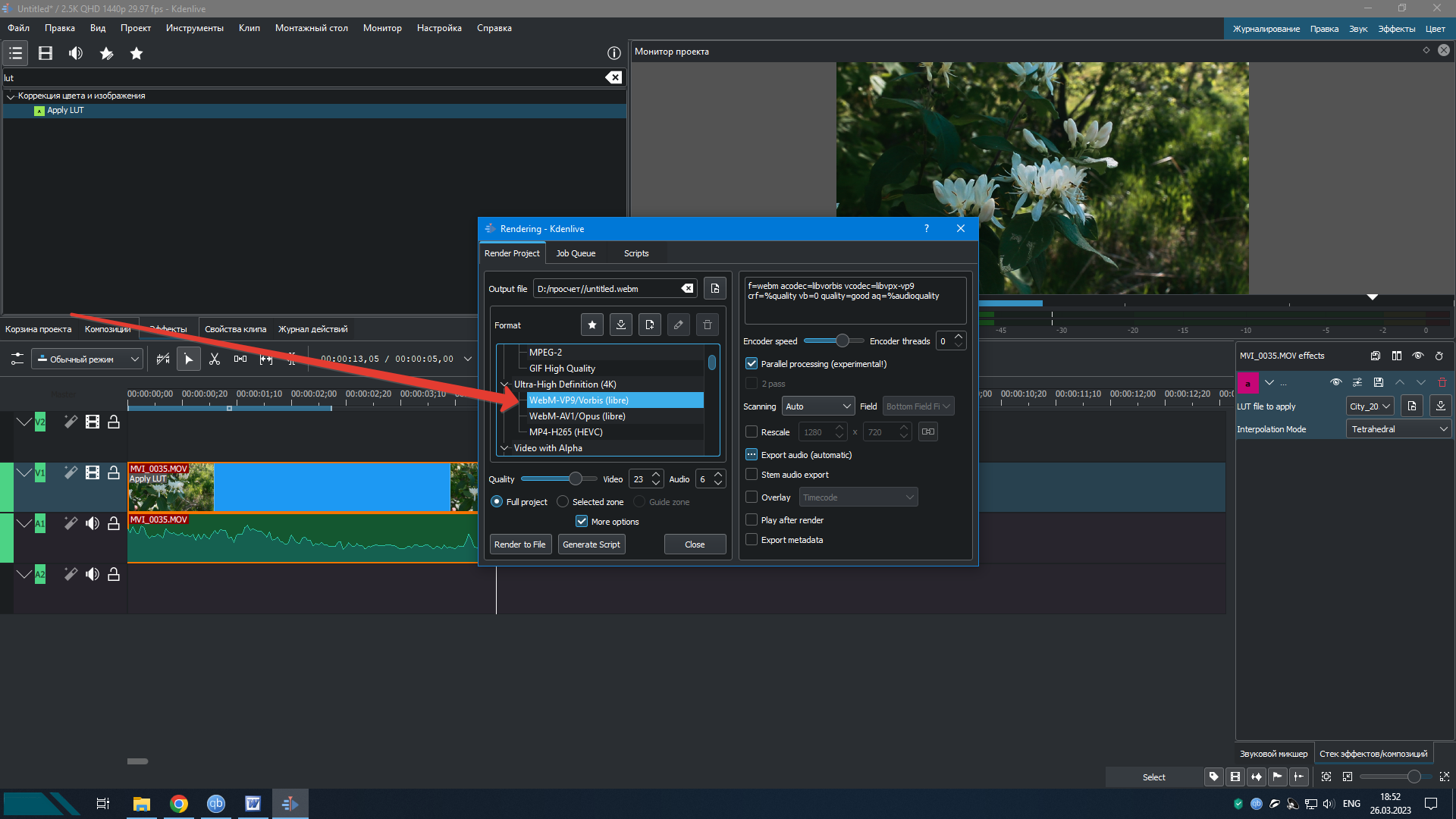Open Chrome from taskbar
This screenshot has height=819, width=1456.
click(179, 804)
